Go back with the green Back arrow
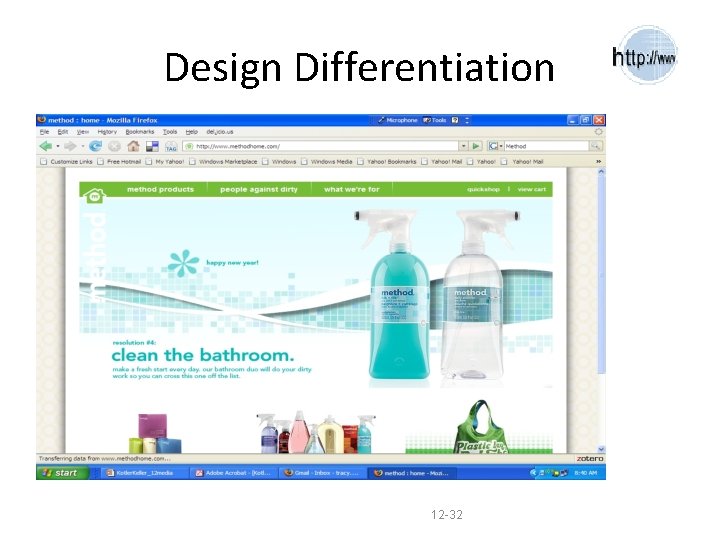This screenshot has height=540, width=720. (x=45, y=146)
